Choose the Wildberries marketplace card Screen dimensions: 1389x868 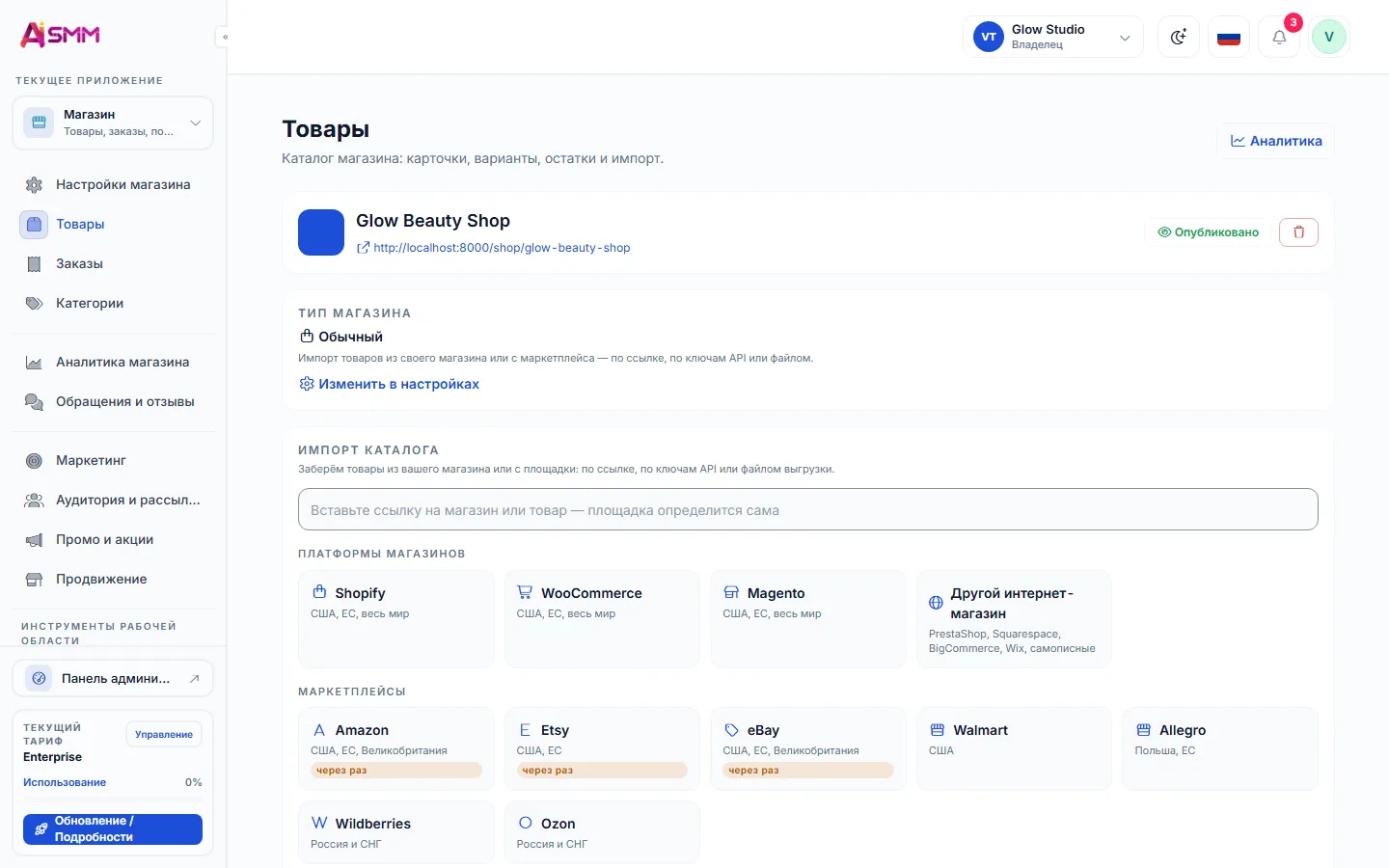[396, 833]
